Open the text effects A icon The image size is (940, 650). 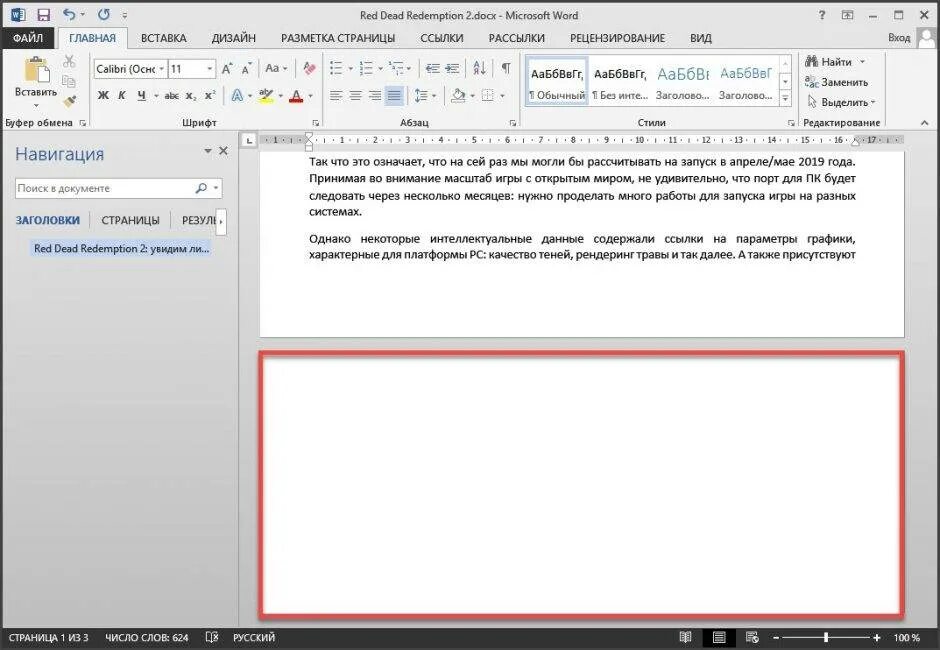(237, 95)
